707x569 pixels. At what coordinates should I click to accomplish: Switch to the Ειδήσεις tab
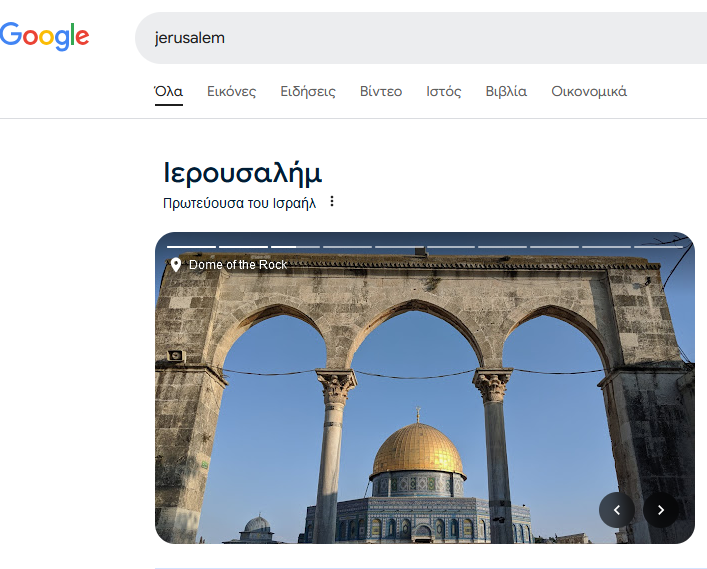pyautogui.click(x=308, y=92)
